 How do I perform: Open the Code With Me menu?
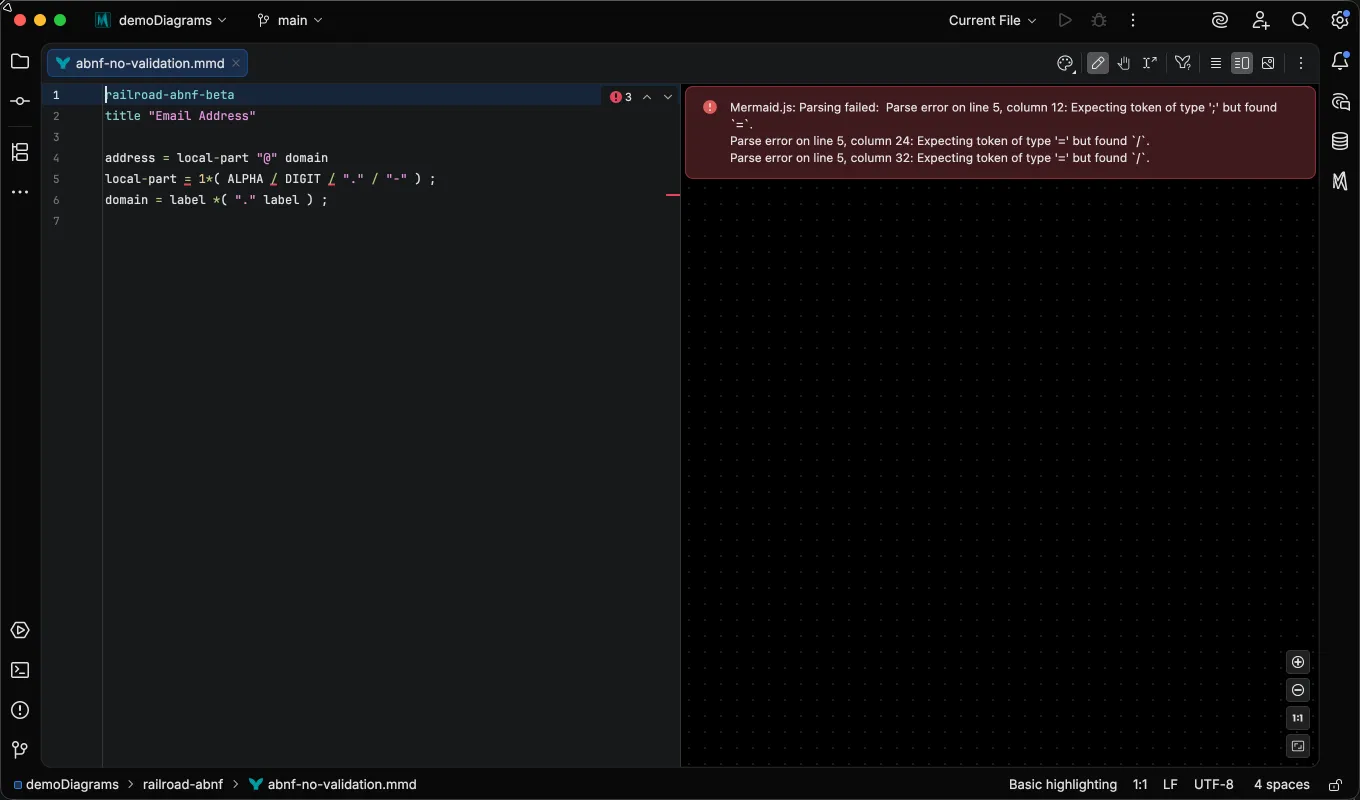tap(1260, 20)
